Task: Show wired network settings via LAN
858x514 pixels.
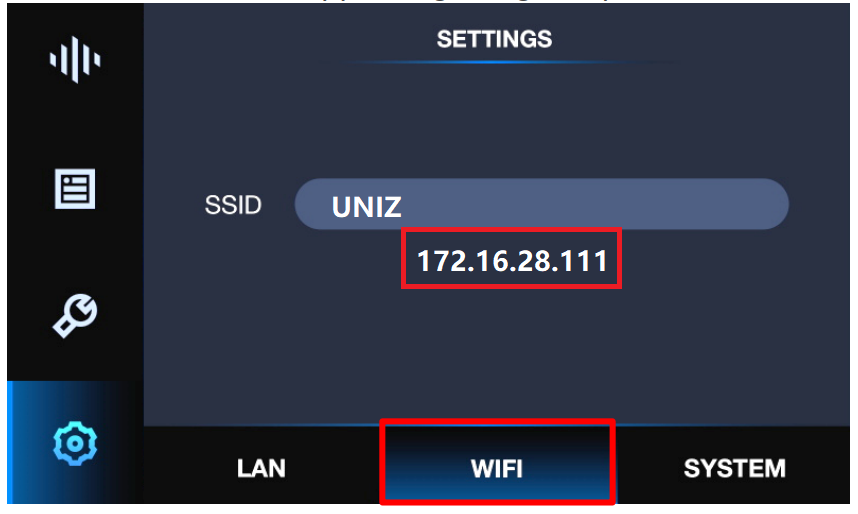Action: (x=261, y=469)
